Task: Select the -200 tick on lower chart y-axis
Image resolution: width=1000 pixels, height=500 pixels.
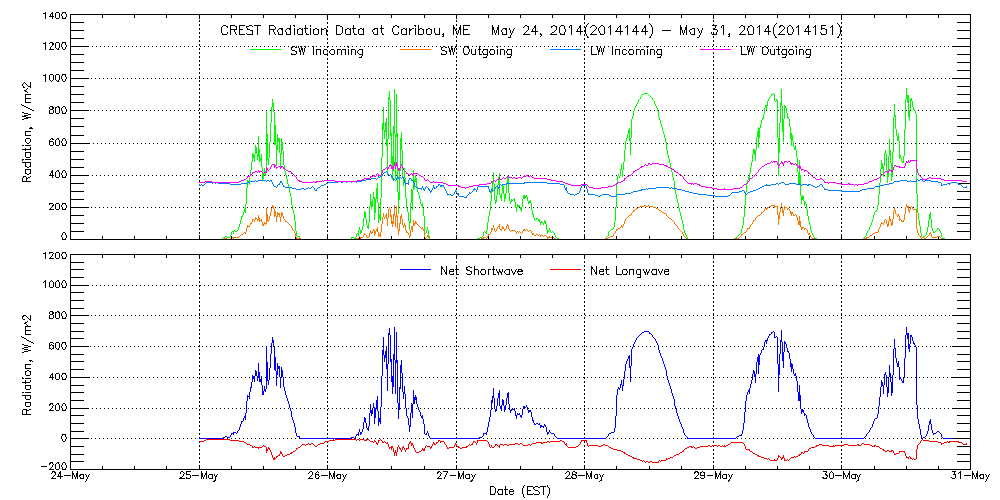Action: coord(53,467)
